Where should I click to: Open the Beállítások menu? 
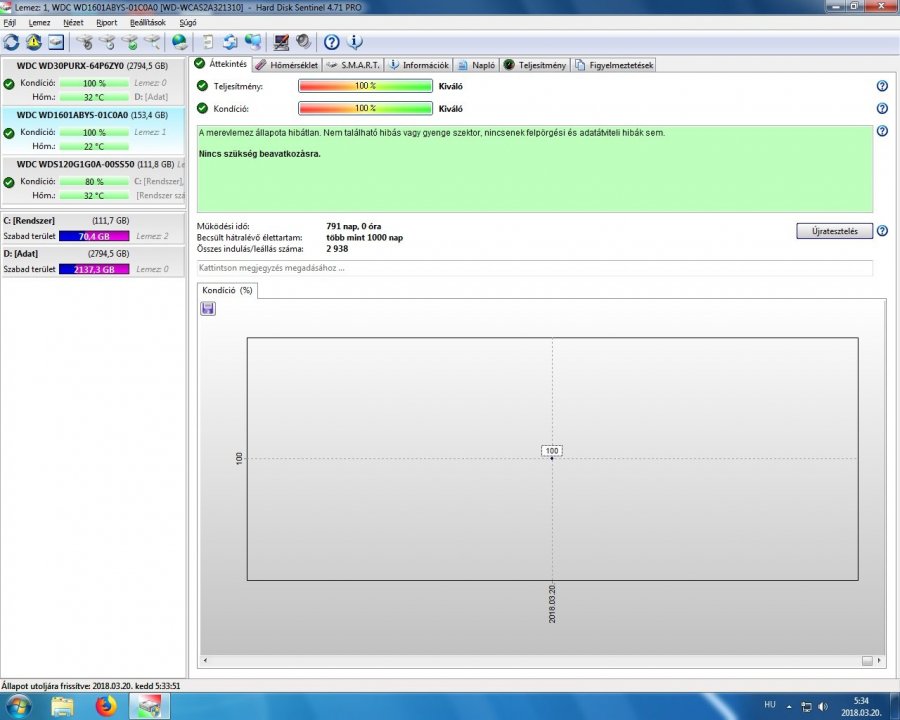[x=148, y=22]
